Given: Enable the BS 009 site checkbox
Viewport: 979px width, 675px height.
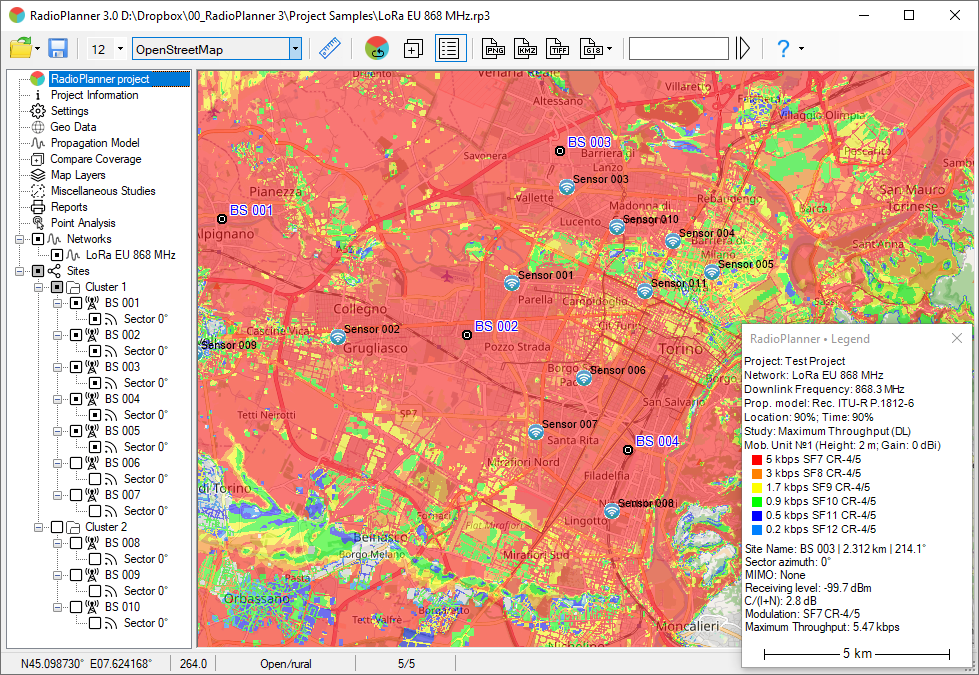Looking at the screenshot, I should (76, 575).
